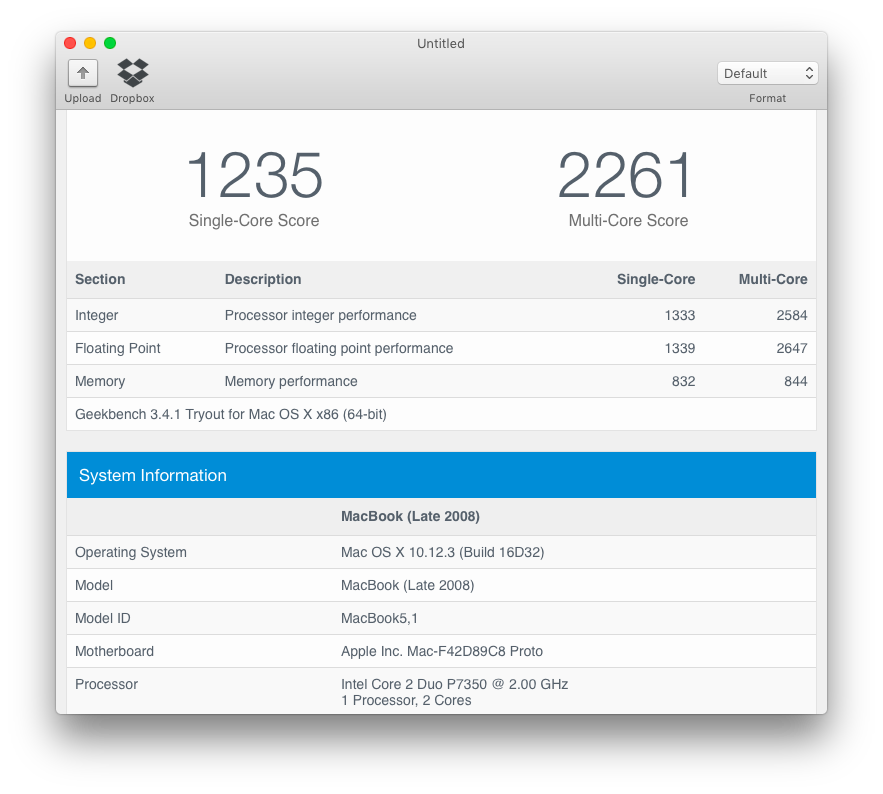
Task: Click the Model row label
Action: (x=94, y=586)
